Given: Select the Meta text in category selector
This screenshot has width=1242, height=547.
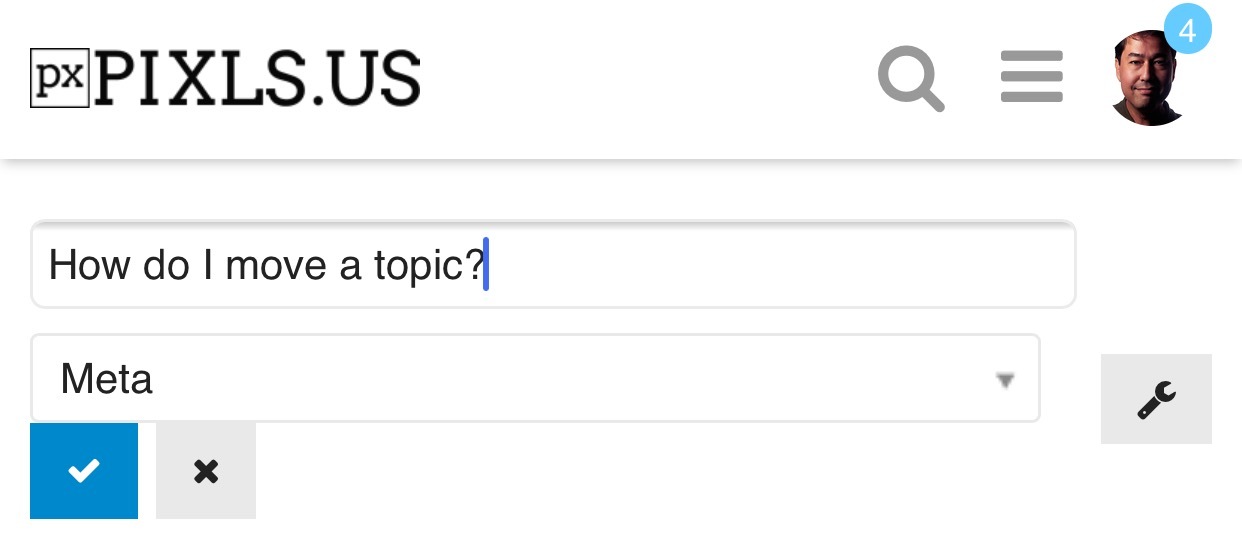Looking at the screenshot, I should pos(106,379).
